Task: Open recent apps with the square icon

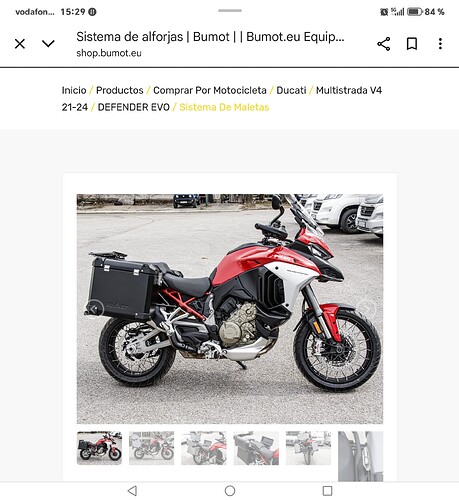Action: pos(327,491)
